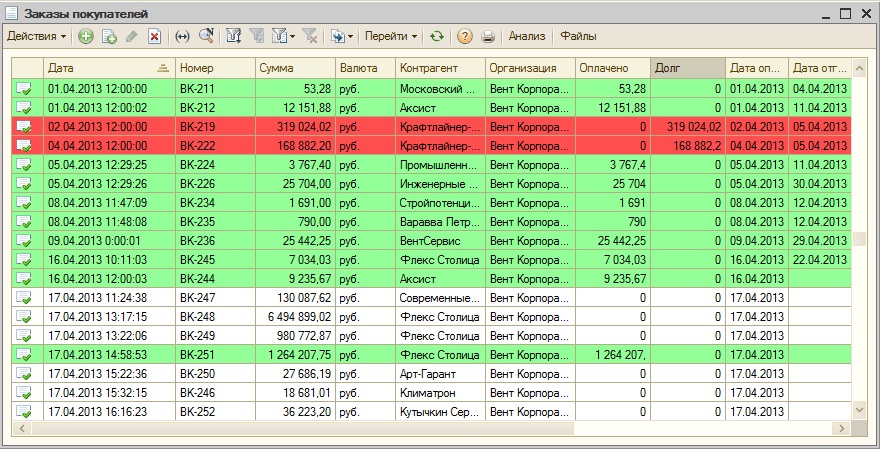This screenshot has width=880, height=449.
Task: Select order number ВК-219 cell
Action: tap(216, 127)
